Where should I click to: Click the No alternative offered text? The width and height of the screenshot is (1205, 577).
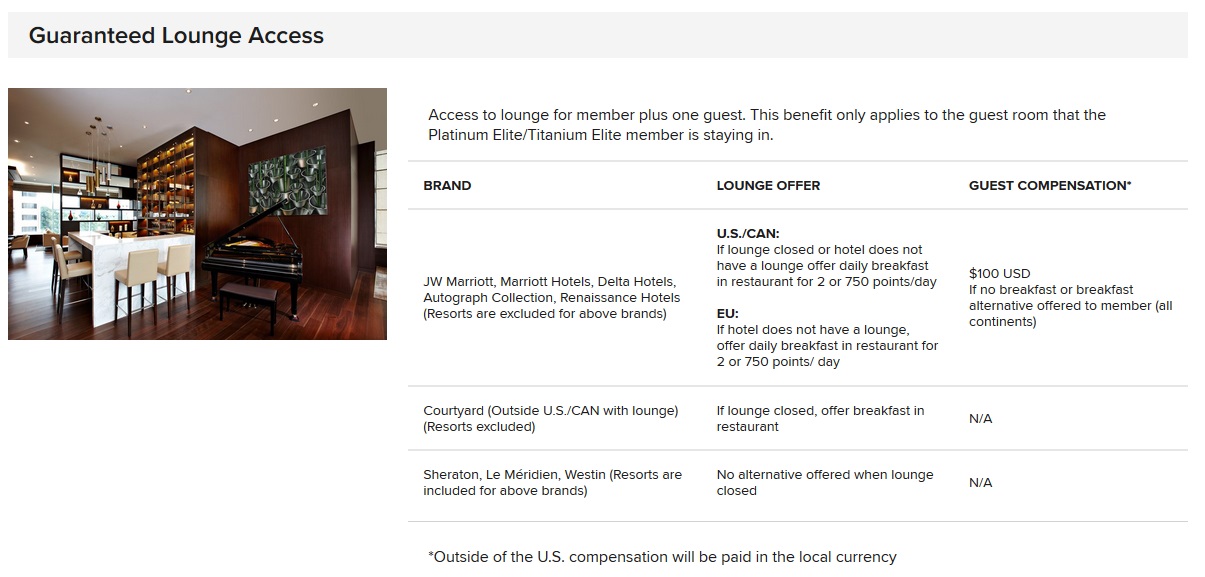pyautogui.click(x=824, y=482)
